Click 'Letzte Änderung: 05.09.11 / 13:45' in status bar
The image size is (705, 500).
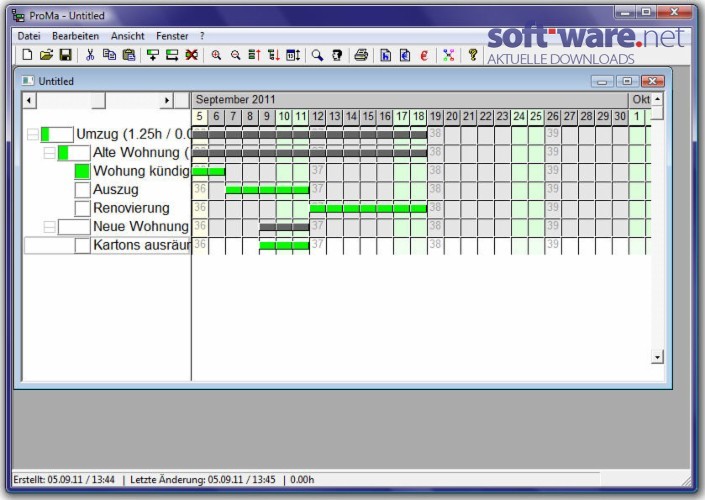[x=202, y=480]
